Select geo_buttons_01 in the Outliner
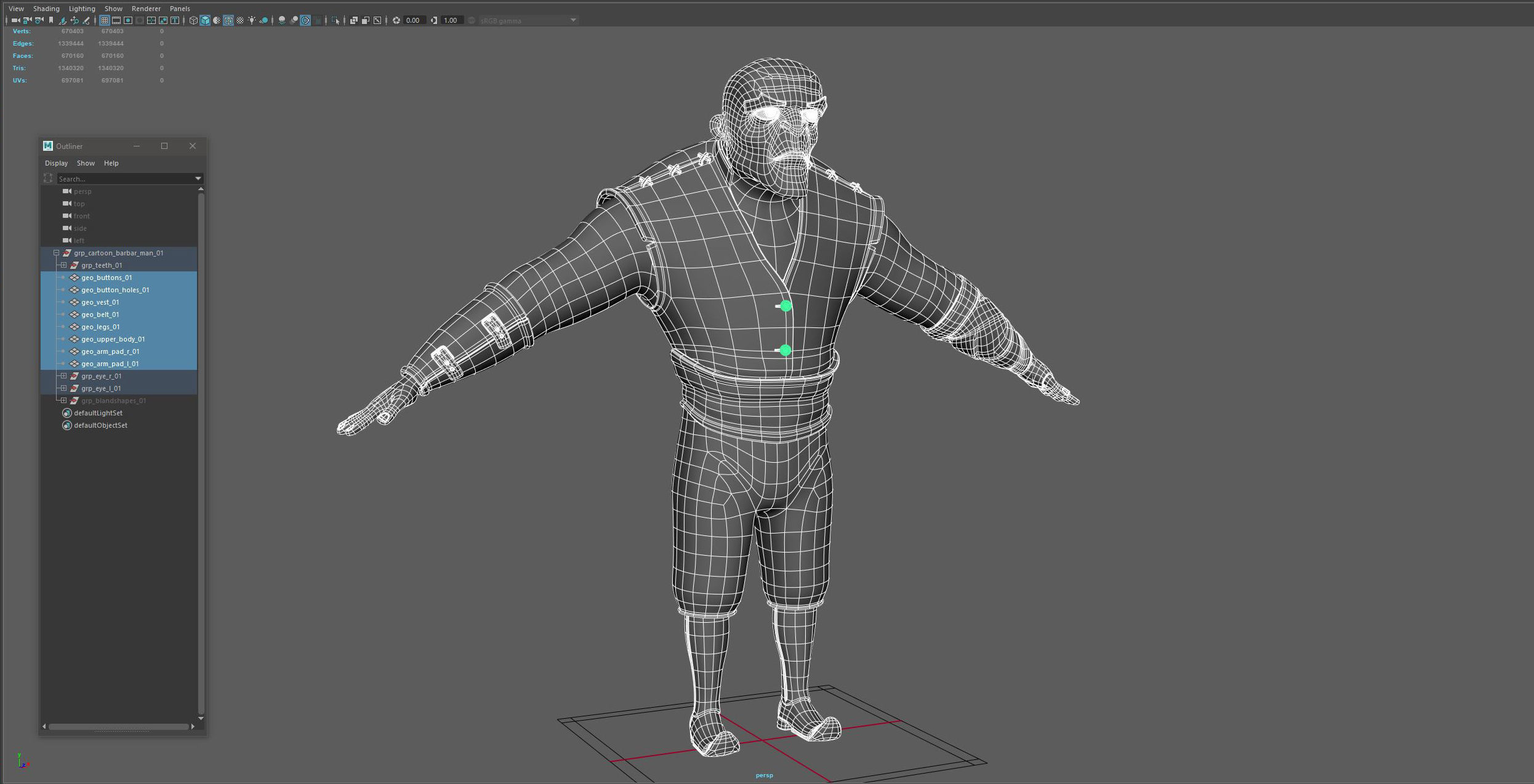The image size is (1534, 784). (x=106, y=278)
